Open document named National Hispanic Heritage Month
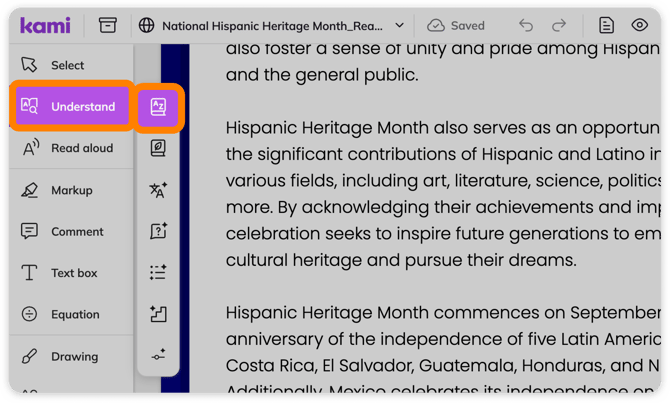Screen dimensions: 670x403 pos(272,26)
